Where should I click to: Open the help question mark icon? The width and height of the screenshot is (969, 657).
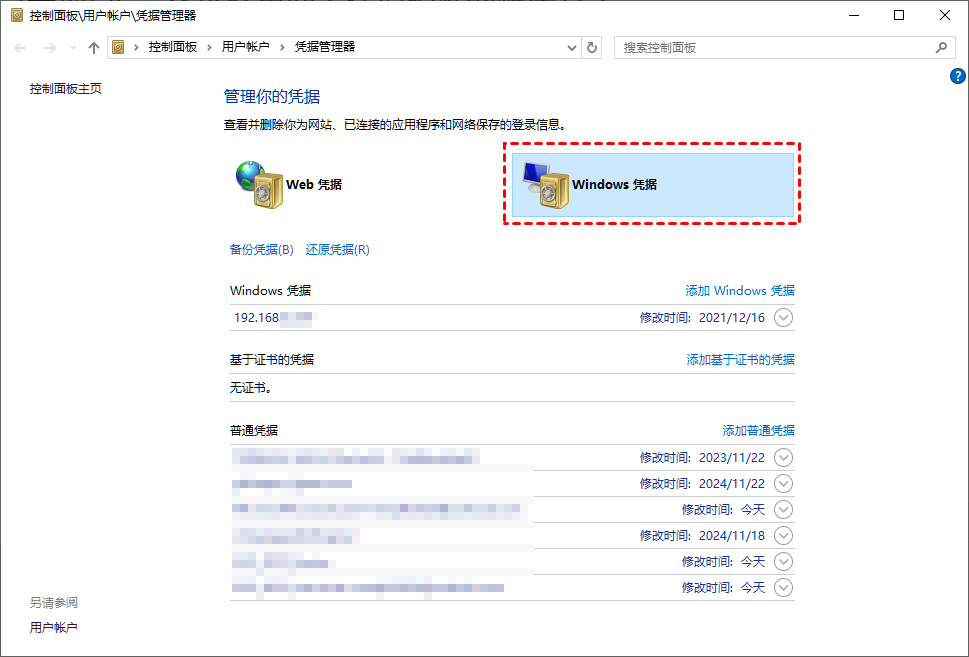957,76
